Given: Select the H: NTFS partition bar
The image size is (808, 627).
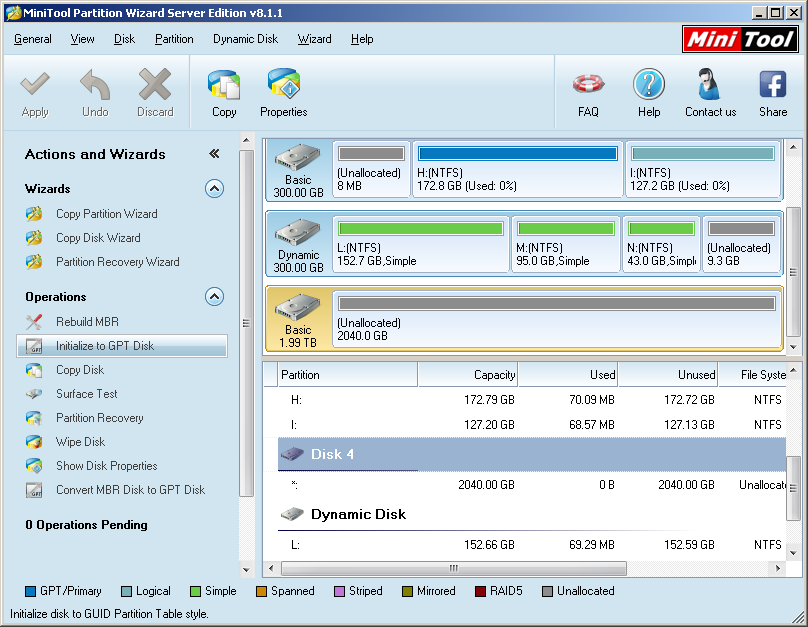Looking at the screenshot, I should pyautogui.click(x=517, y=169).
